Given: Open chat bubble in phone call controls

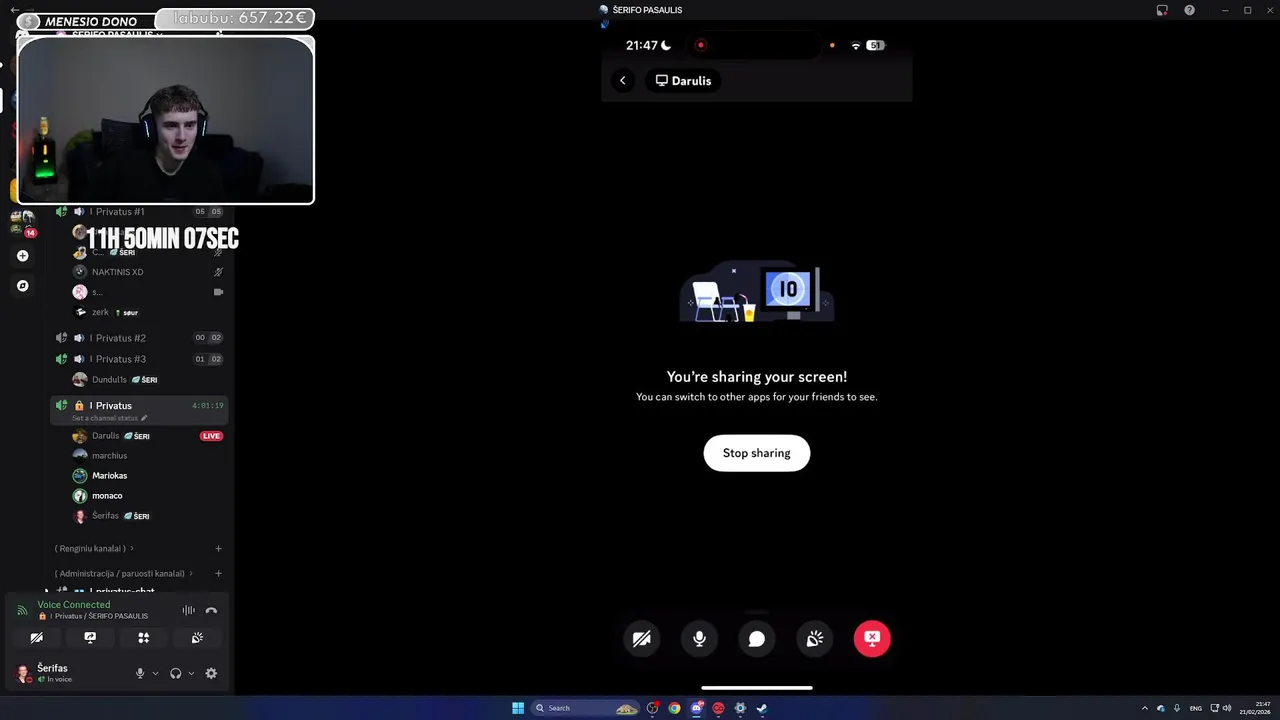Looking at the screenshot, I should [x=757, y=638].
